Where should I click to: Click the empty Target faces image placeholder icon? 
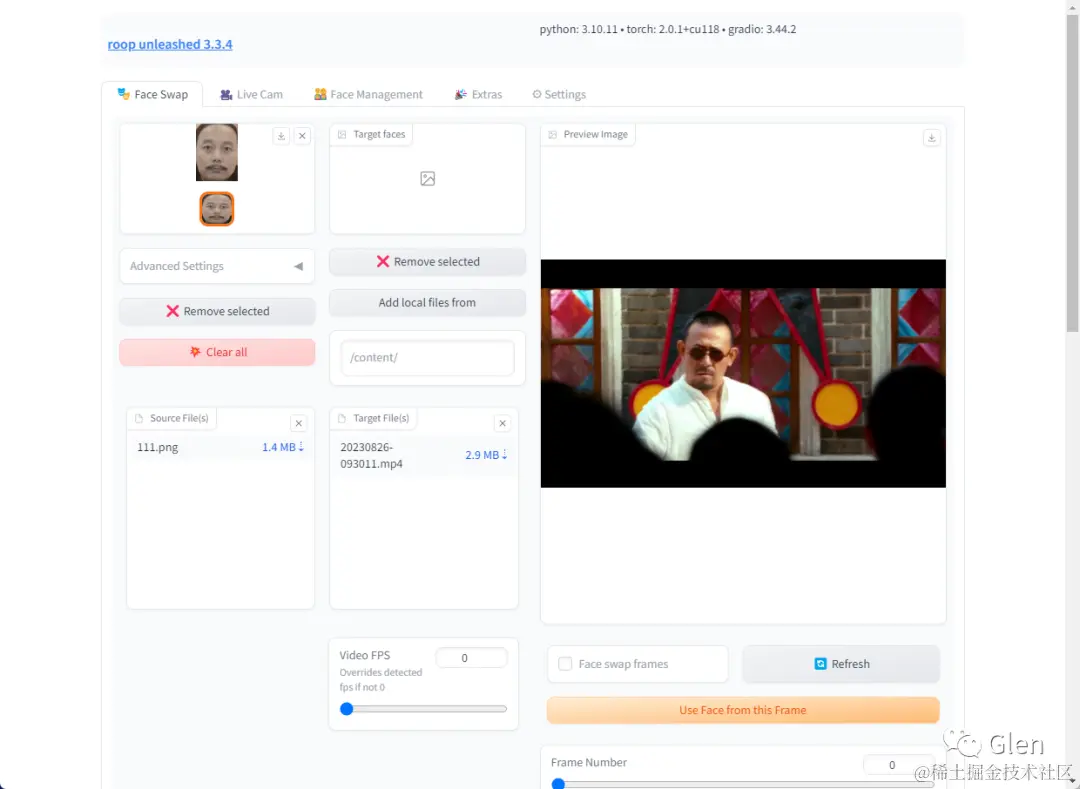click(x=427, y=179)
